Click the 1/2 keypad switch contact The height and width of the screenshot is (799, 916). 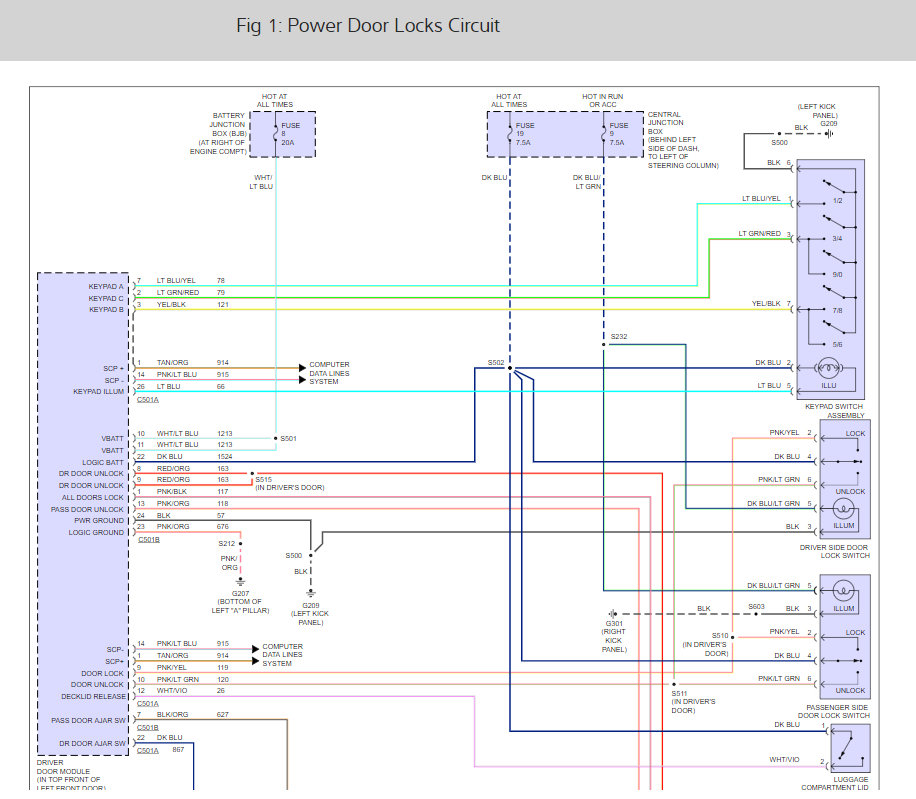click(838, 188)
